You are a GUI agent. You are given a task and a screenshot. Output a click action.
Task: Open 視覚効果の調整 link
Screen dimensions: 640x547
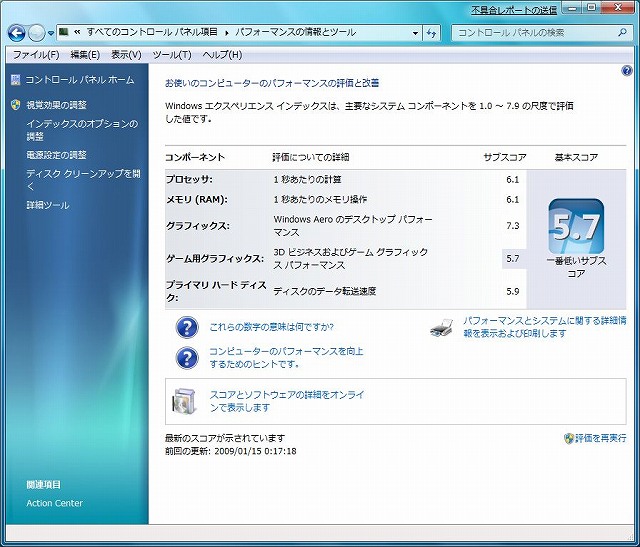tap(56, 105)
